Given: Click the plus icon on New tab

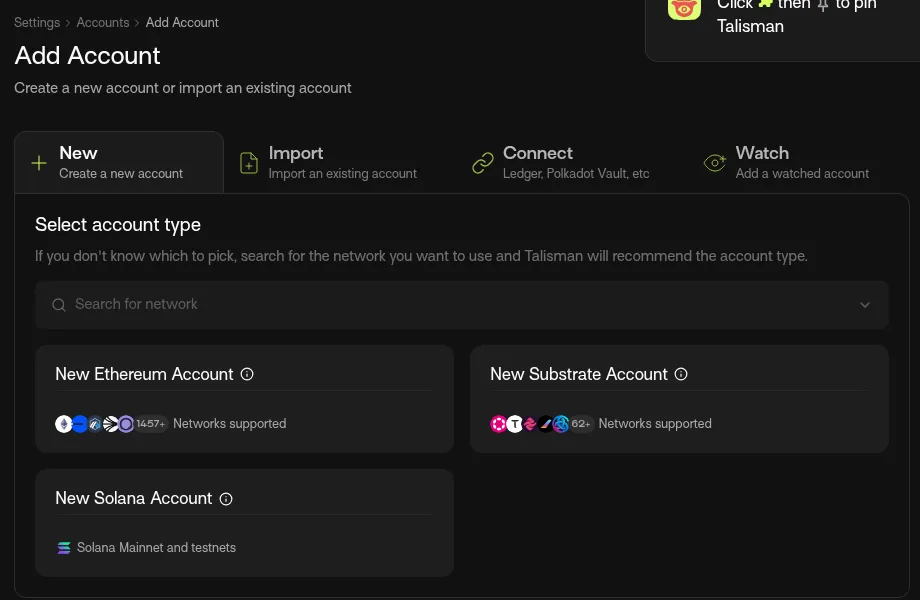Looking at the screenshot, I should click(x=39, y=163).
